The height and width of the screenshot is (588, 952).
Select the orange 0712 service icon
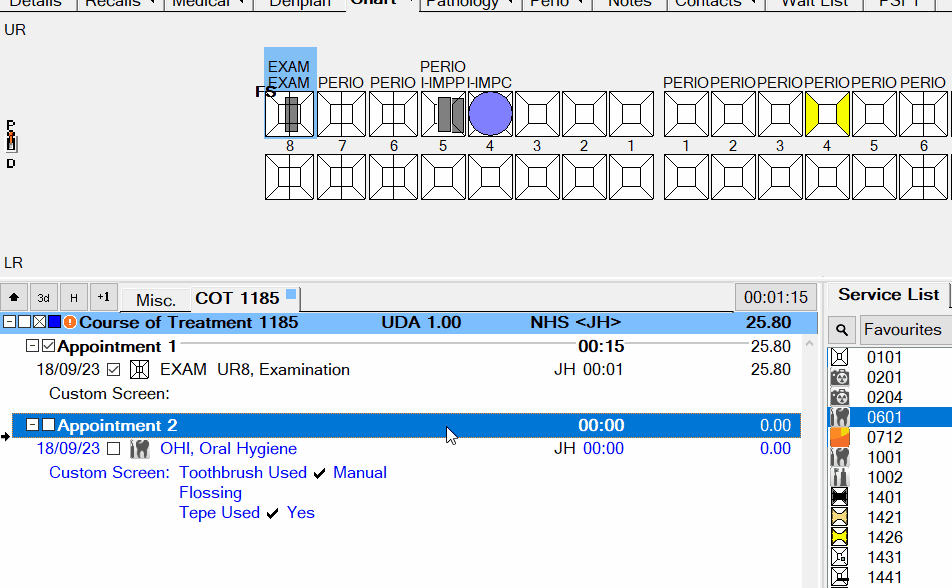point(840,437)
